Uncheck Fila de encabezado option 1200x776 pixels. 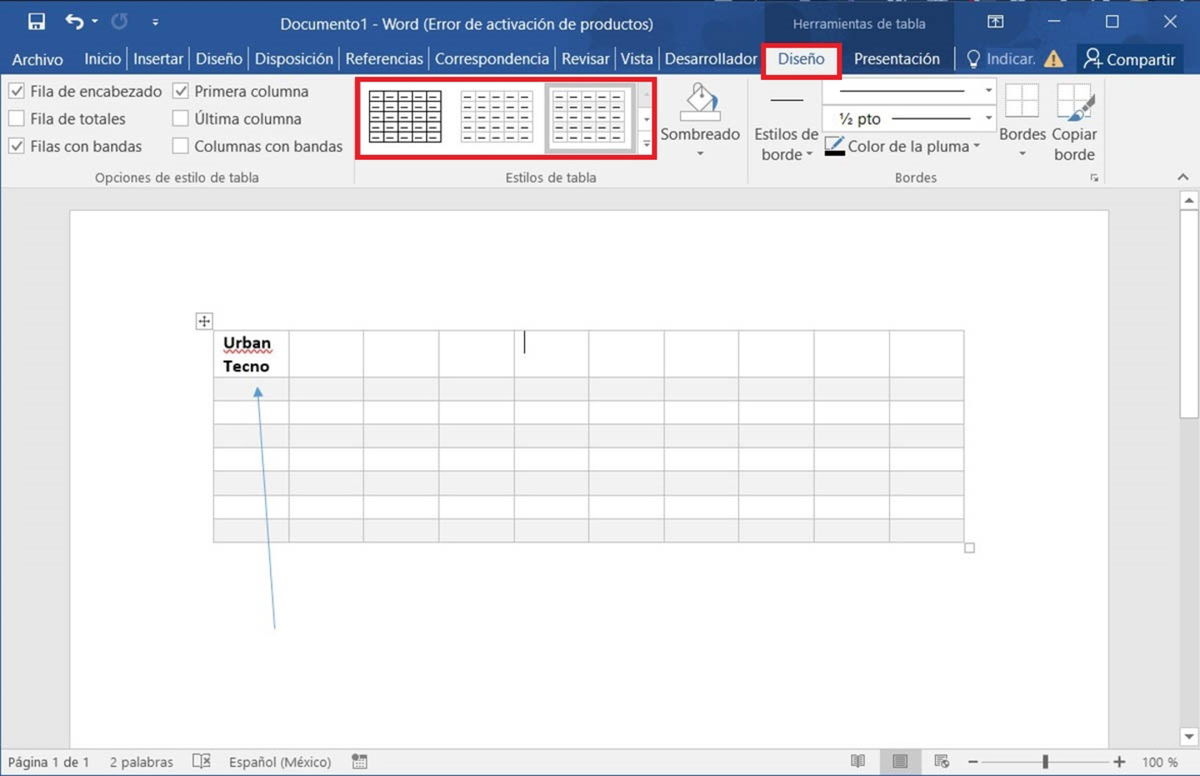17,90
